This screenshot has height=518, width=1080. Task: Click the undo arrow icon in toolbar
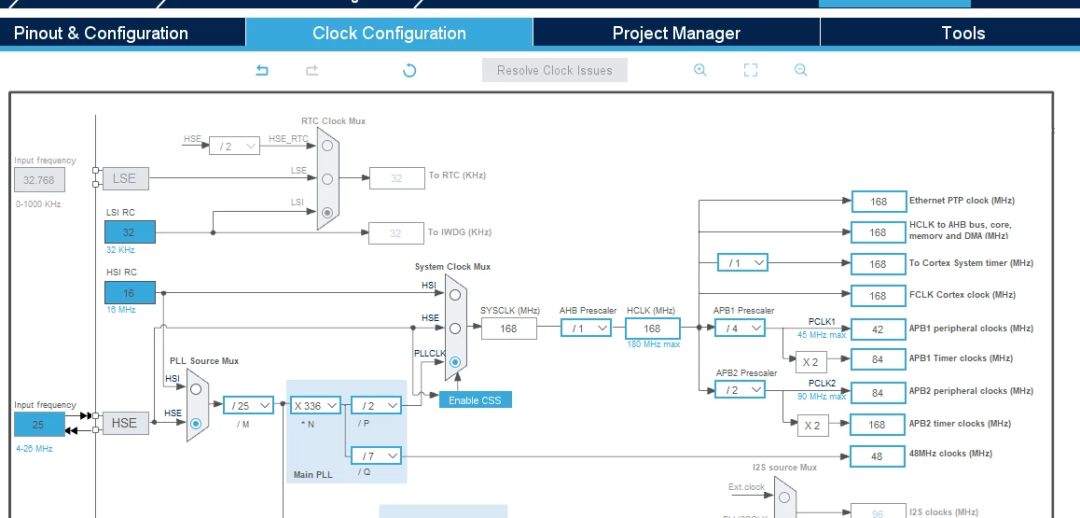point(262,70)
